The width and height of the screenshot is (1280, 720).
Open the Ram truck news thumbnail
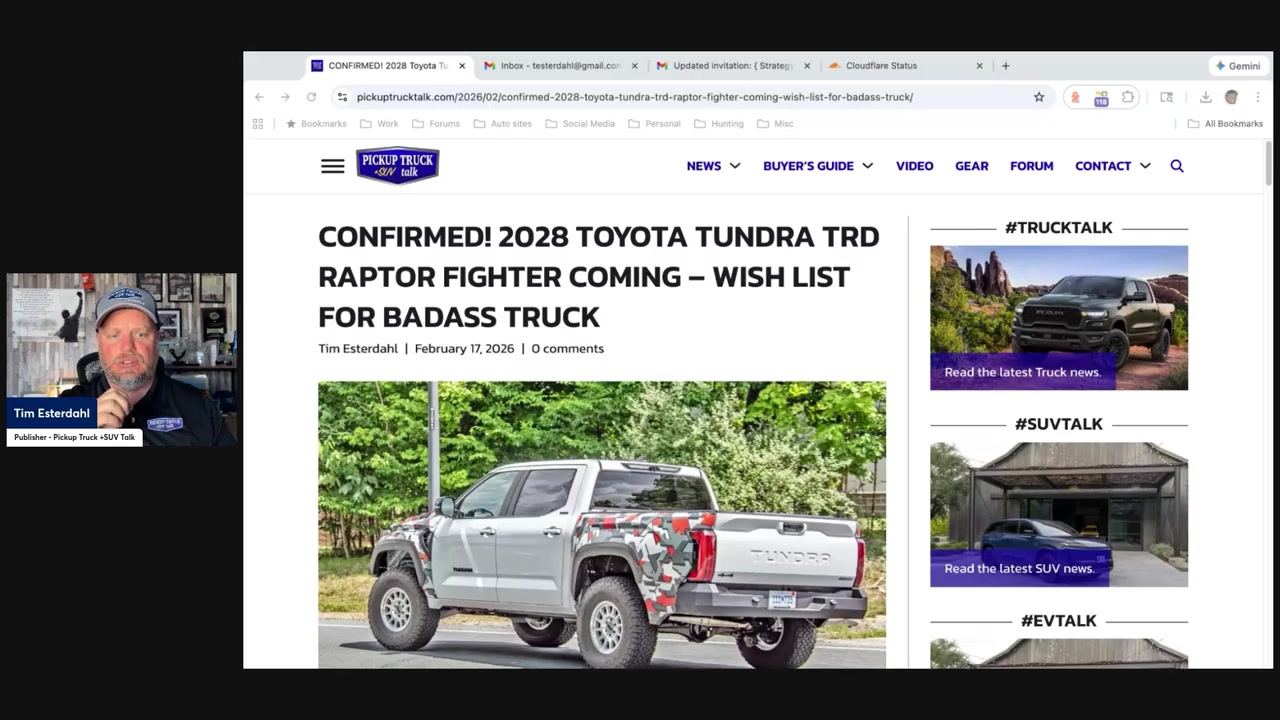pos(1059,318)
